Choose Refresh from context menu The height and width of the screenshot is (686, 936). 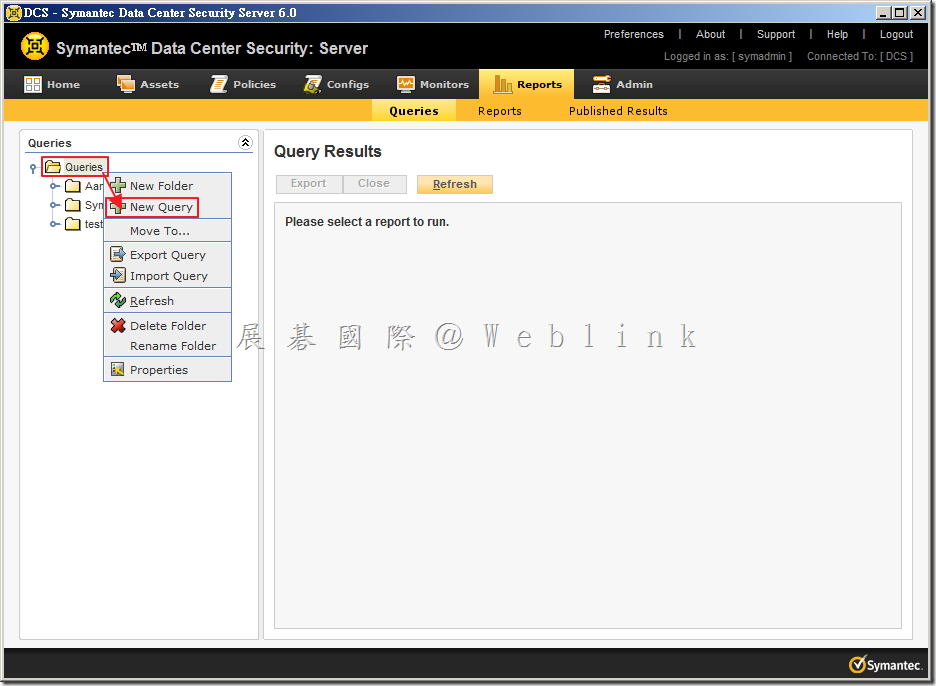coord(168,300)
